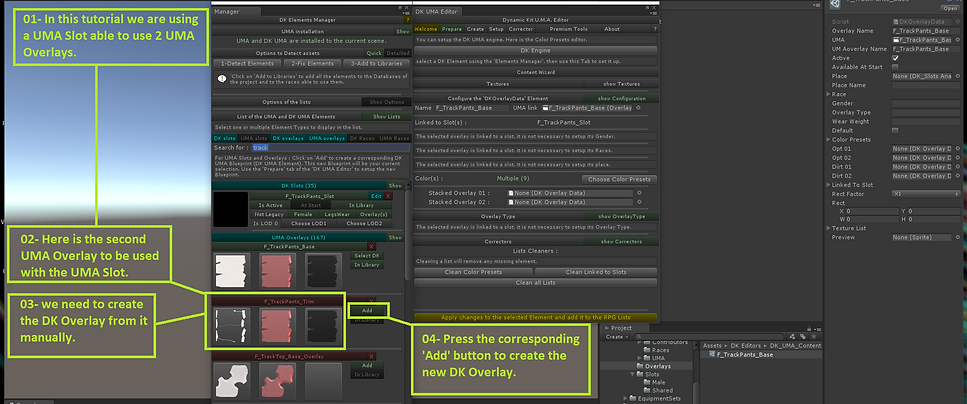Click the Shared folder icon in Project
The height and width of the screenshot is (404, 967).
[x=647, y=390]
